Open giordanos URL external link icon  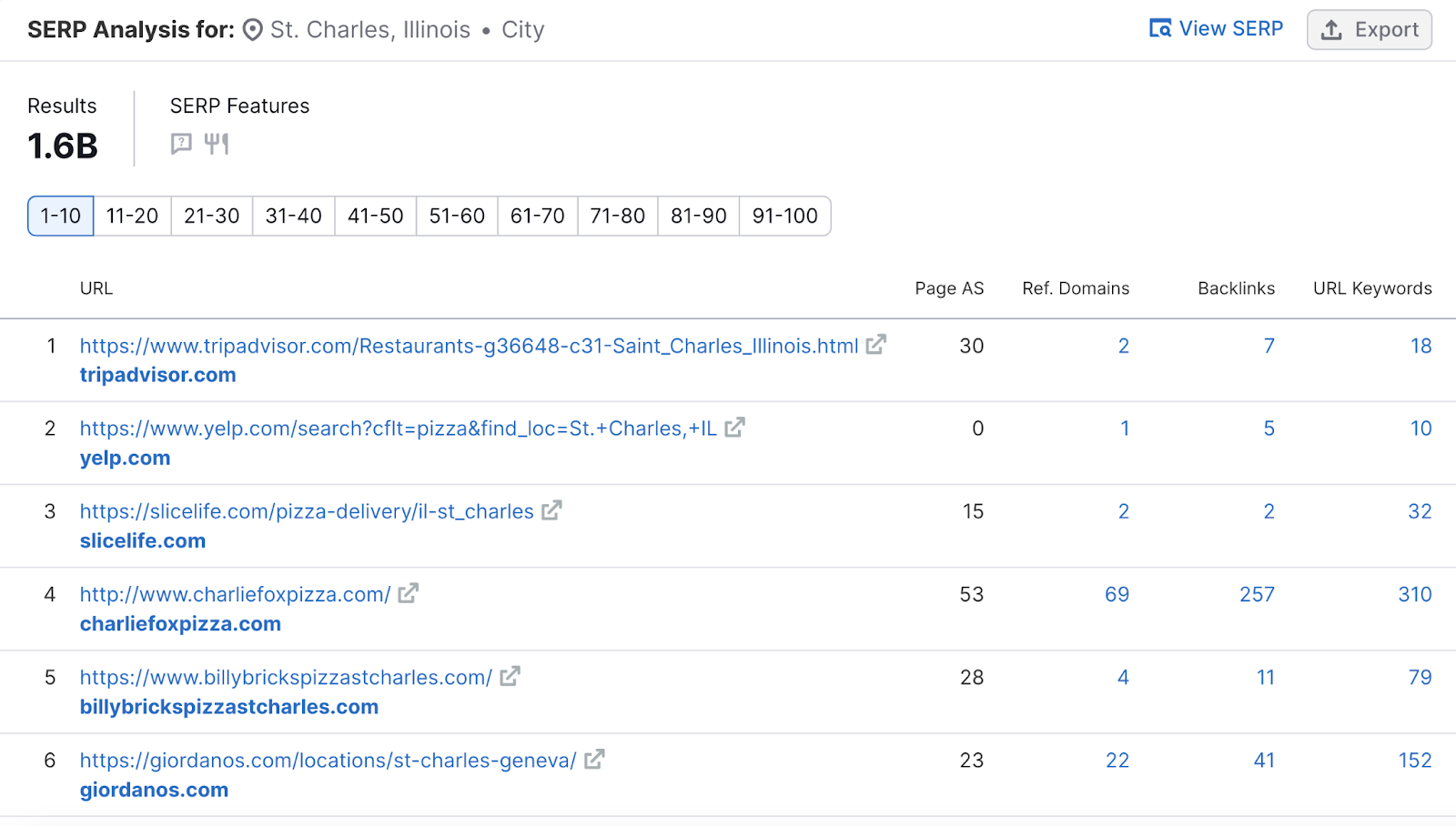coord(594,759)
